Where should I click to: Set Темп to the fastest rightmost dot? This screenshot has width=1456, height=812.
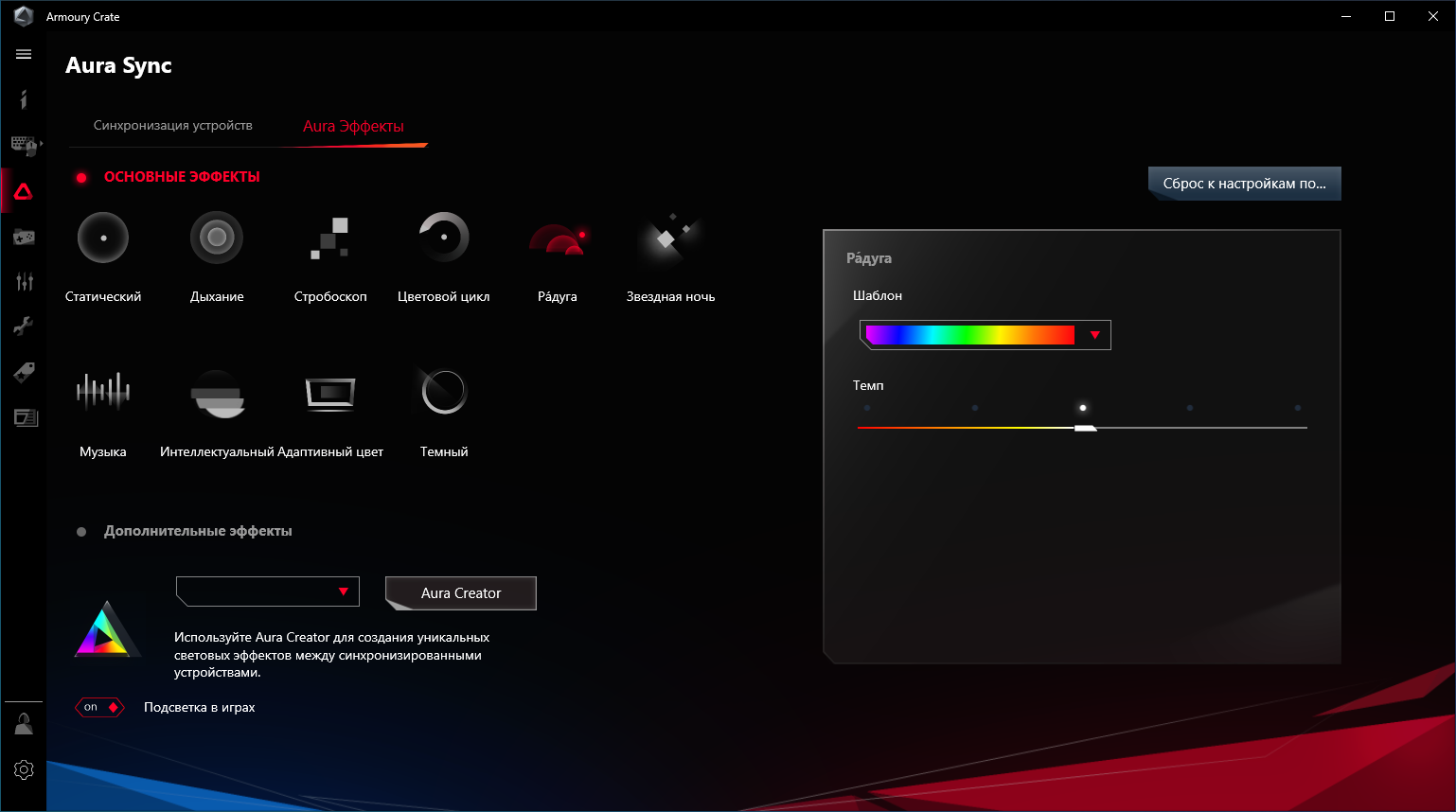pyautogui.click(x=1298, y=408)
